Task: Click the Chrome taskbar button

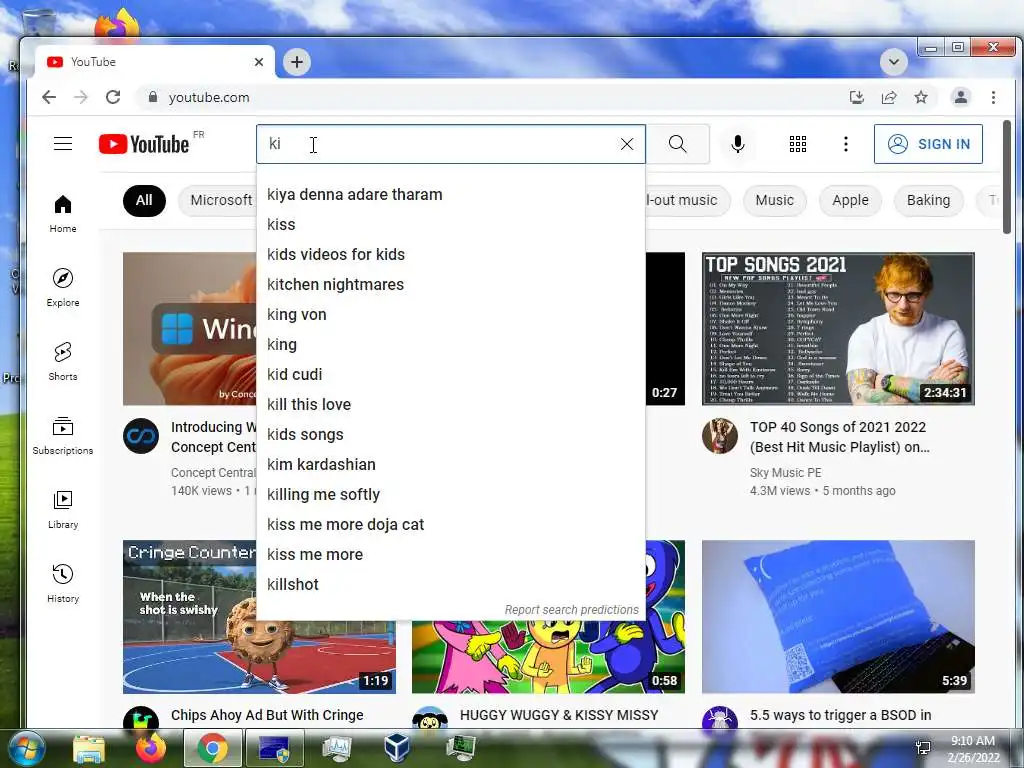Action: pyautogui.click(x=212, y=748)
